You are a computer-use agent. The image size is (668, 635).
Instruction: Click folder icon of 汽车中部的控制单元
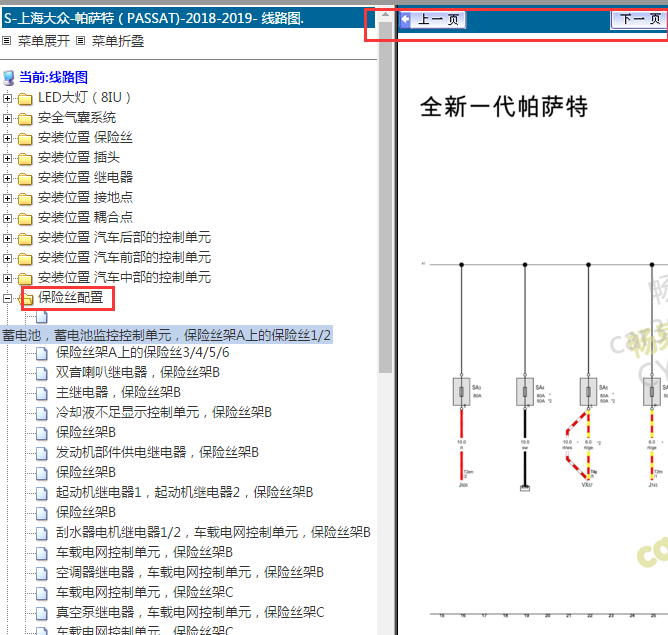tap(25, 279)
